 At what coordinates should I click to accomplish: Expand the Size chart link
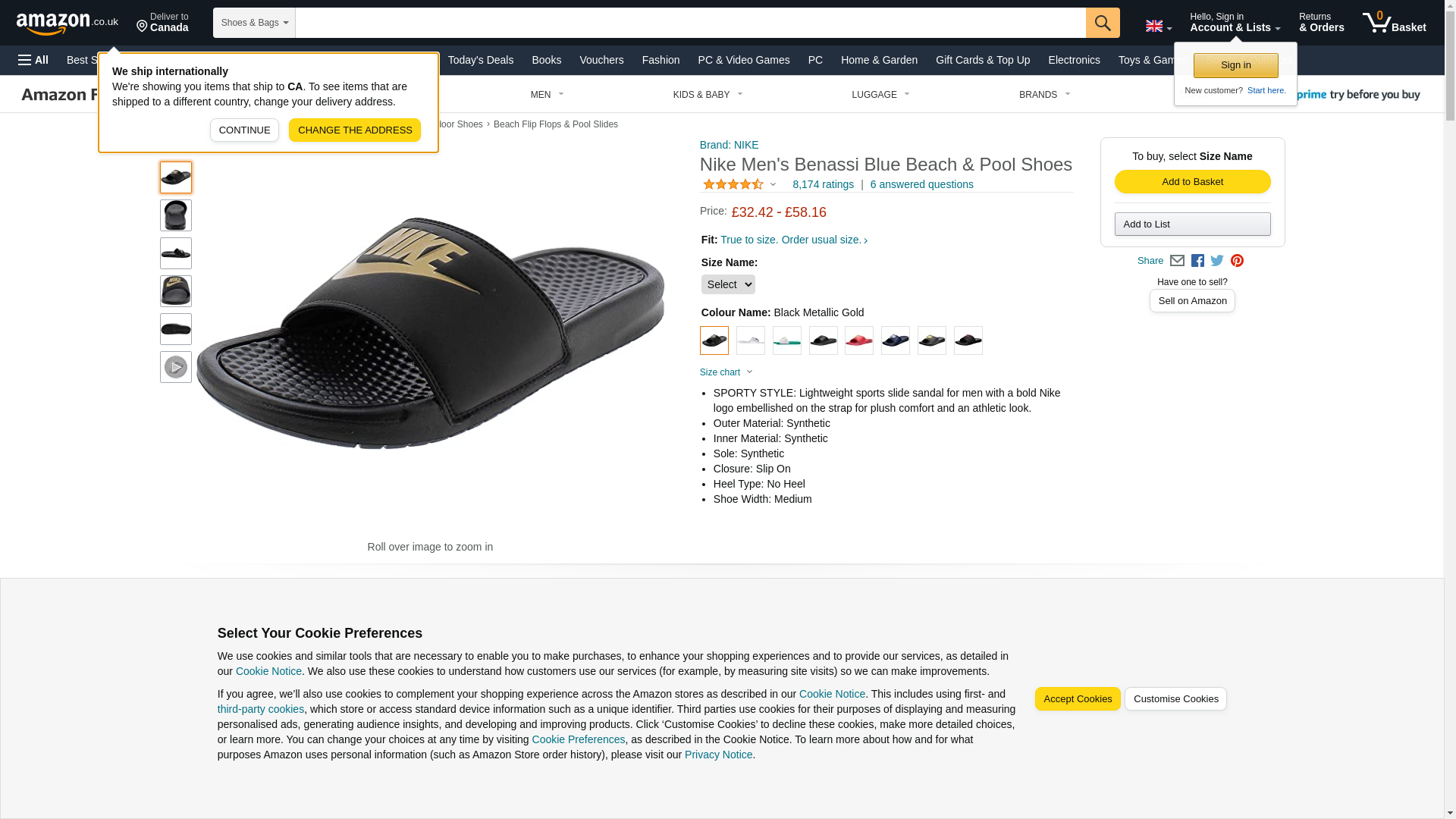point(726,372)
